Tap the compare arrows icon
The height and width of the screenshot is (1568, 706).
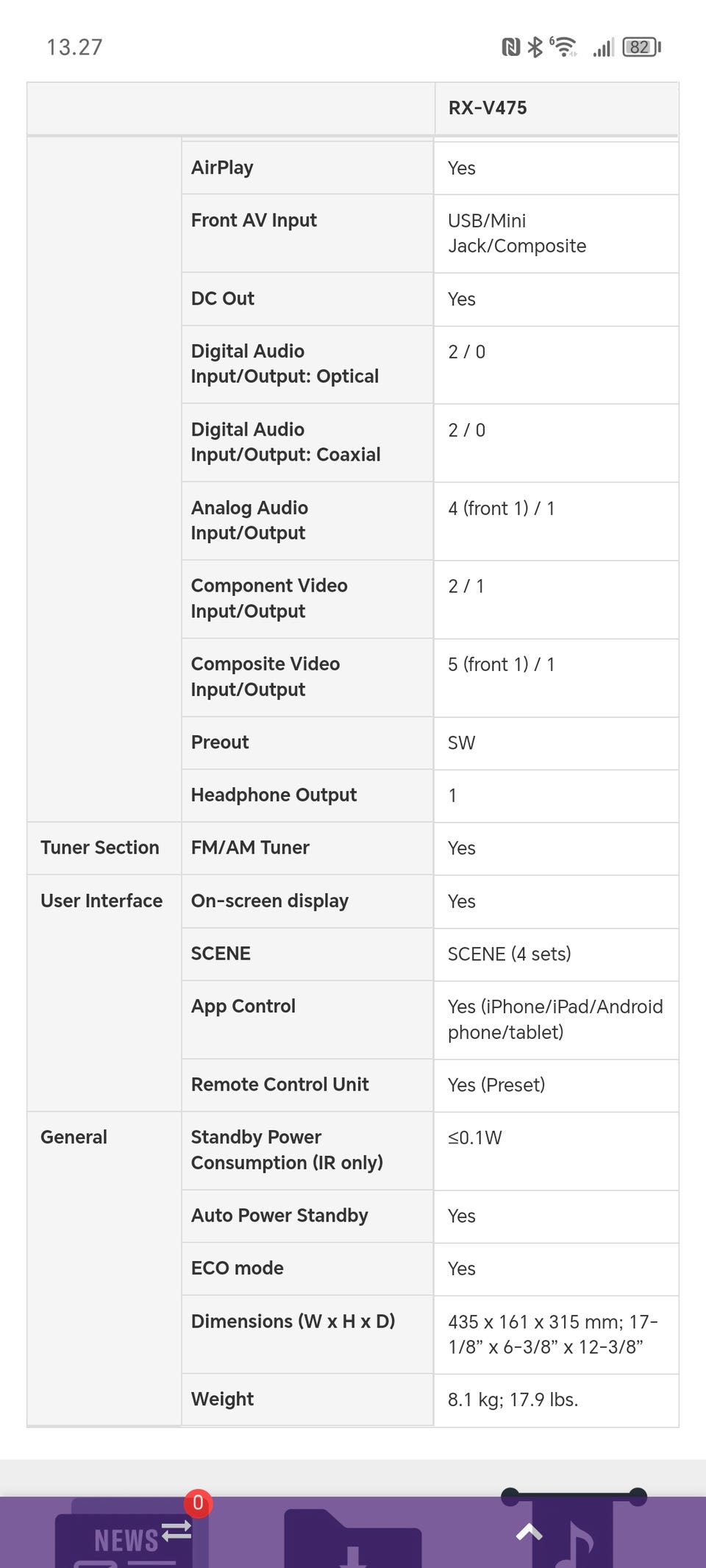176,1530
